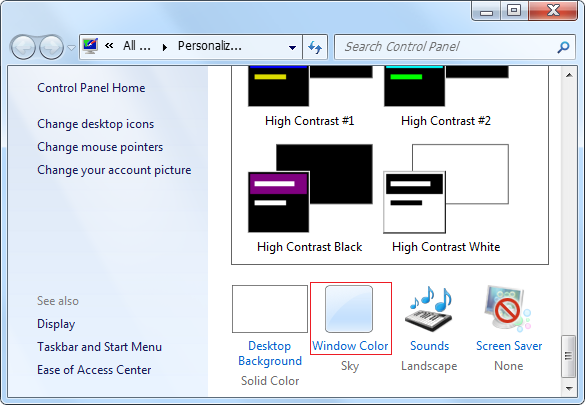Click the None caption under Screen Saver
The width and height of the screenshot is (585, 405).
509,366
